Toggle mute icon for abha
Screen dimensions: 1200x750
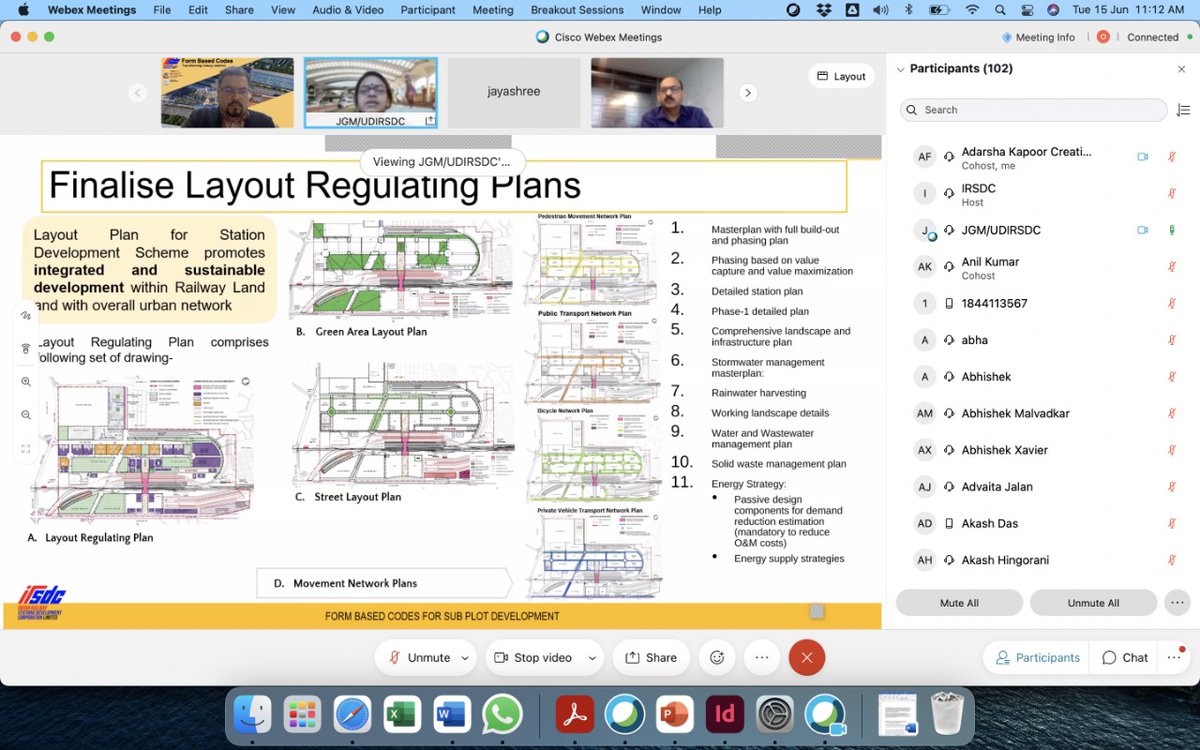click(1172, 340)
